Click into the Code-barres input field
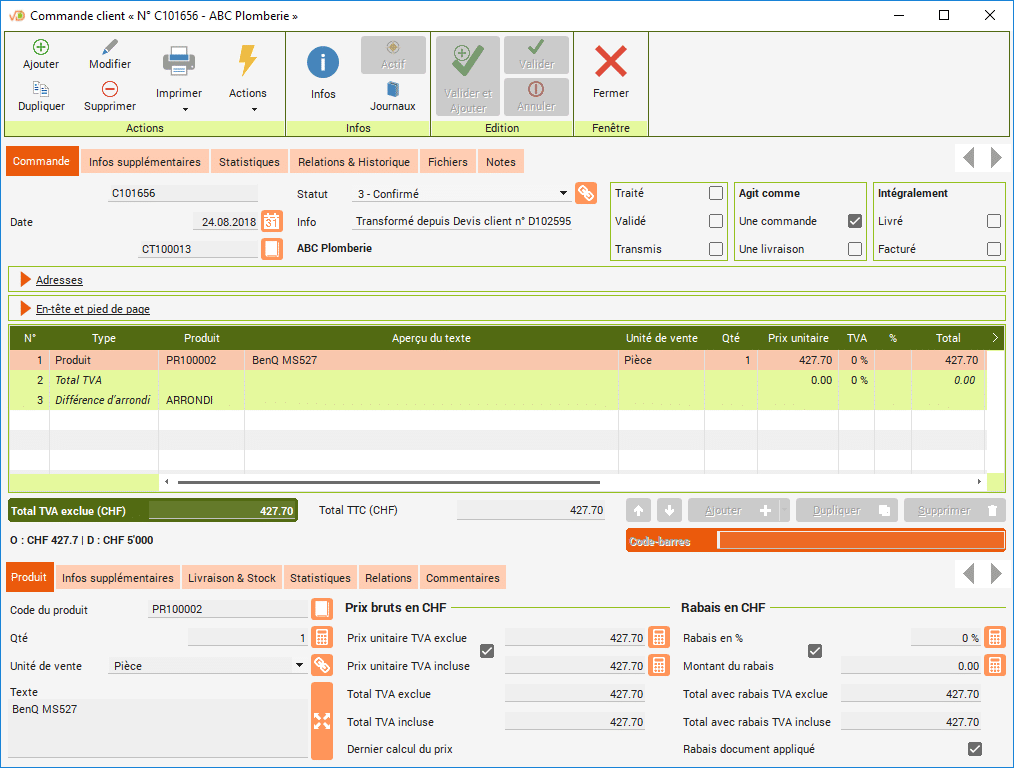This screenshot has height=768, width=1014. (x=860, y=541)
